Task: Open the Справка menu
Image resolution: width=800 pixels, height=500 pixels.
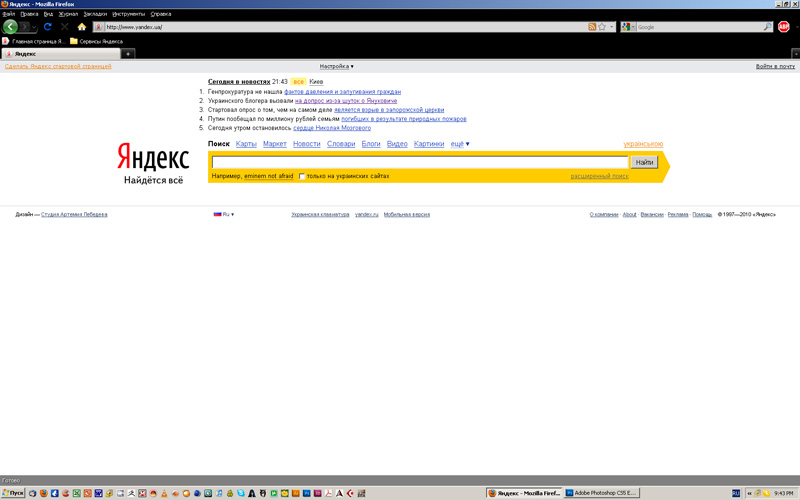Action: click(161, 14)
